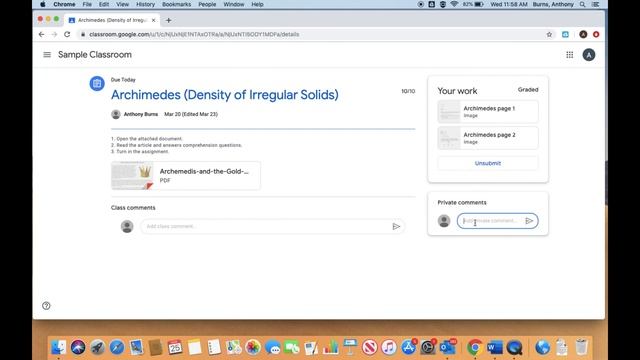Viewport: 640px width, 360px height.
Task: Click the Anthony Burns author name
Action: pos(141,114)
